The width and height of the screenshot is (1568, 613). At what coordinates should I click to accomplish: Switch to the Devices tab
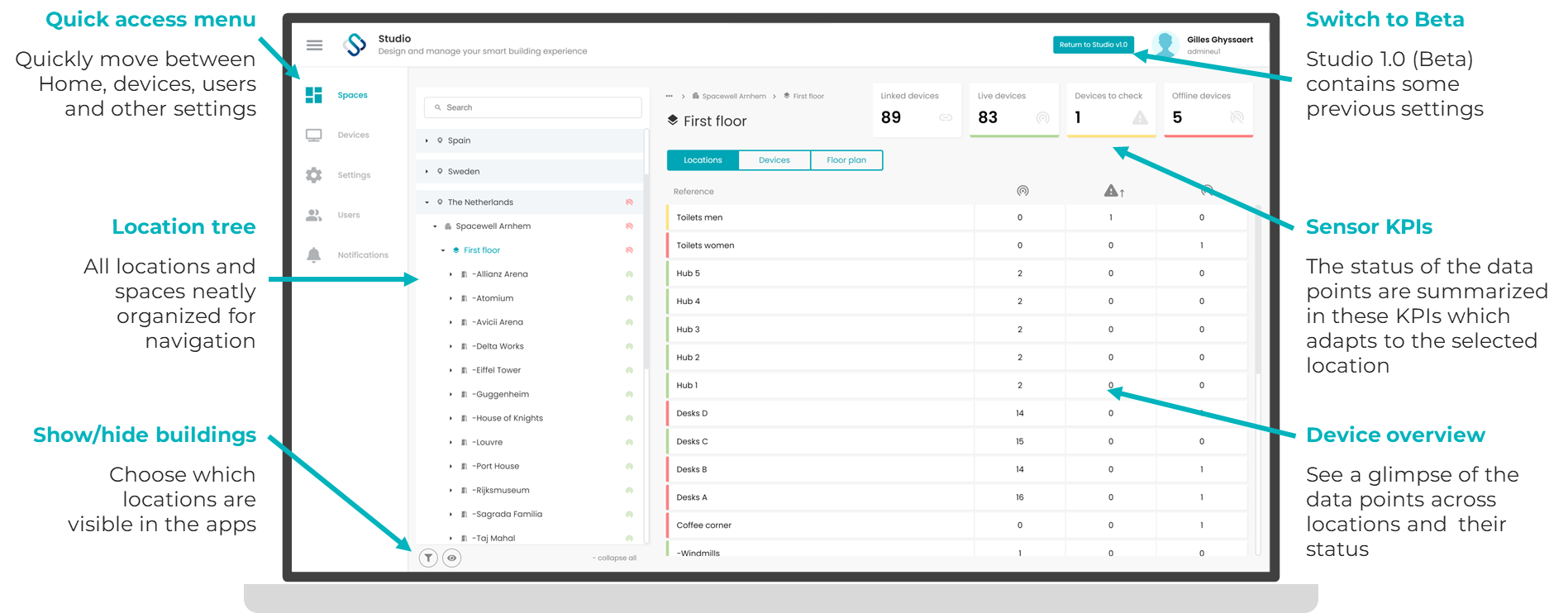[774, 160]
